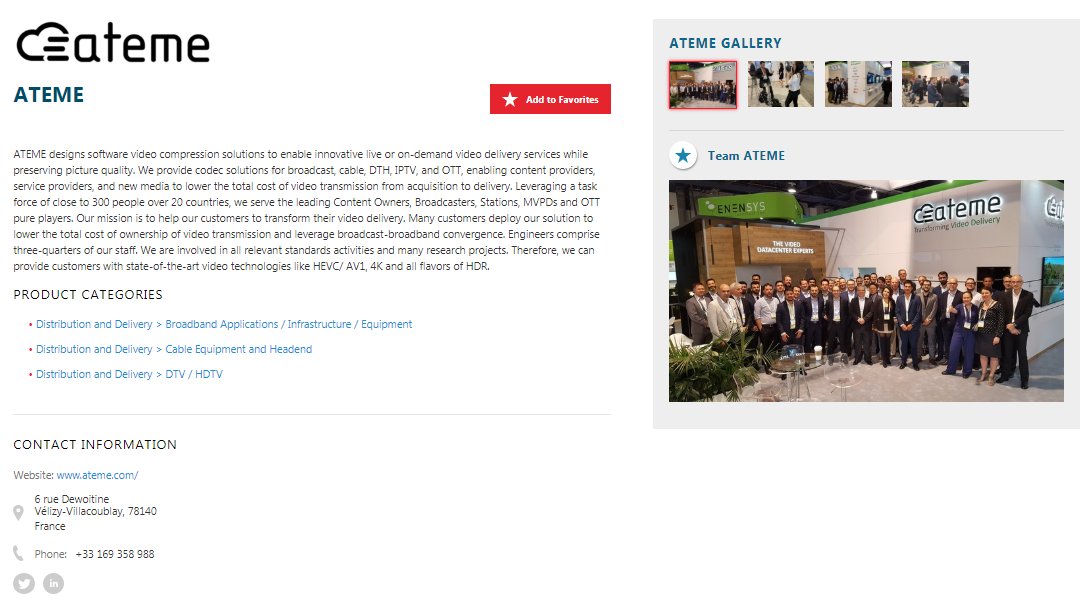Click the phone handset icon

pos(19,553)
